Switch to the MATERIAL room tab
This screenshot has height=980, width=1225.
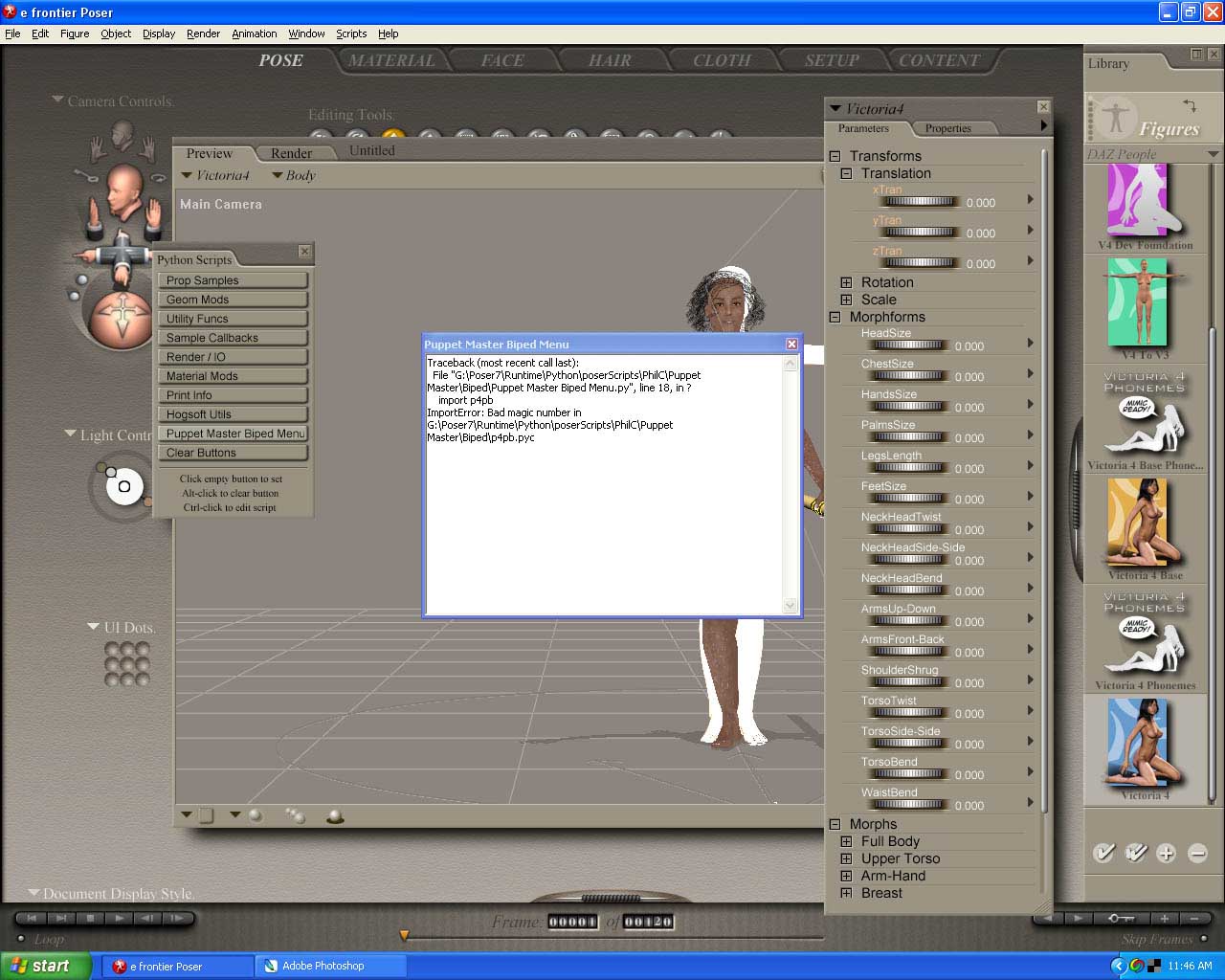pos(391,60)
